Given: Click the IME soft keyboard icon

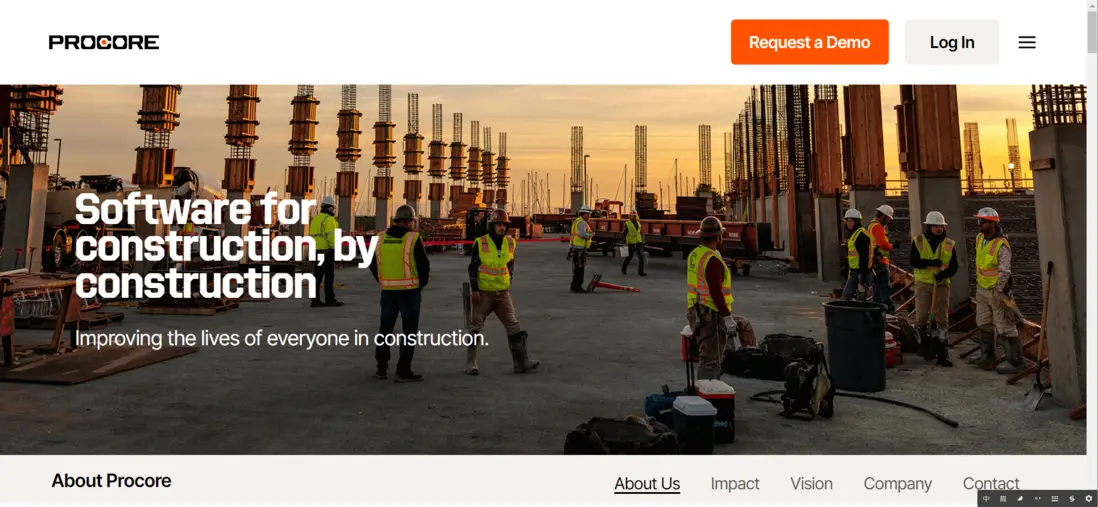Looking at the screenshot, I should (1055, 499).
